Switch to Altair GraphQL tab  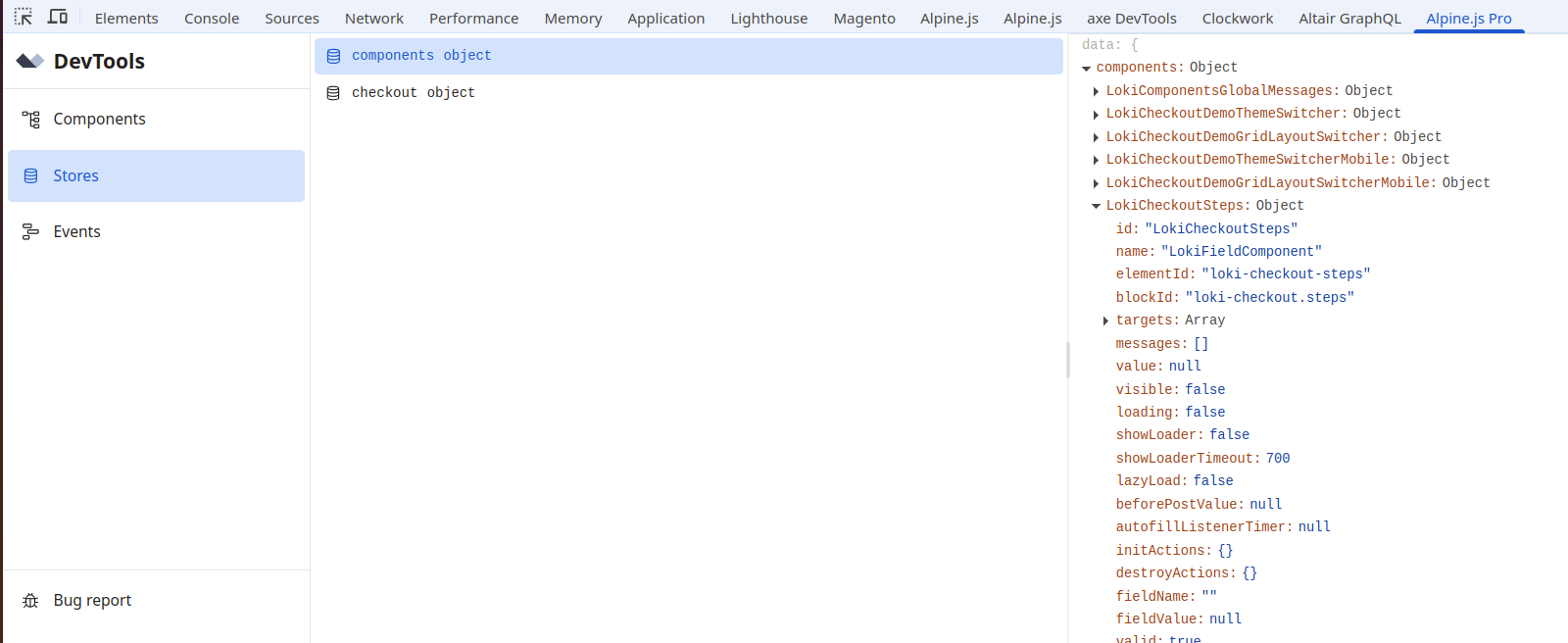click(x=1349, y=18)
